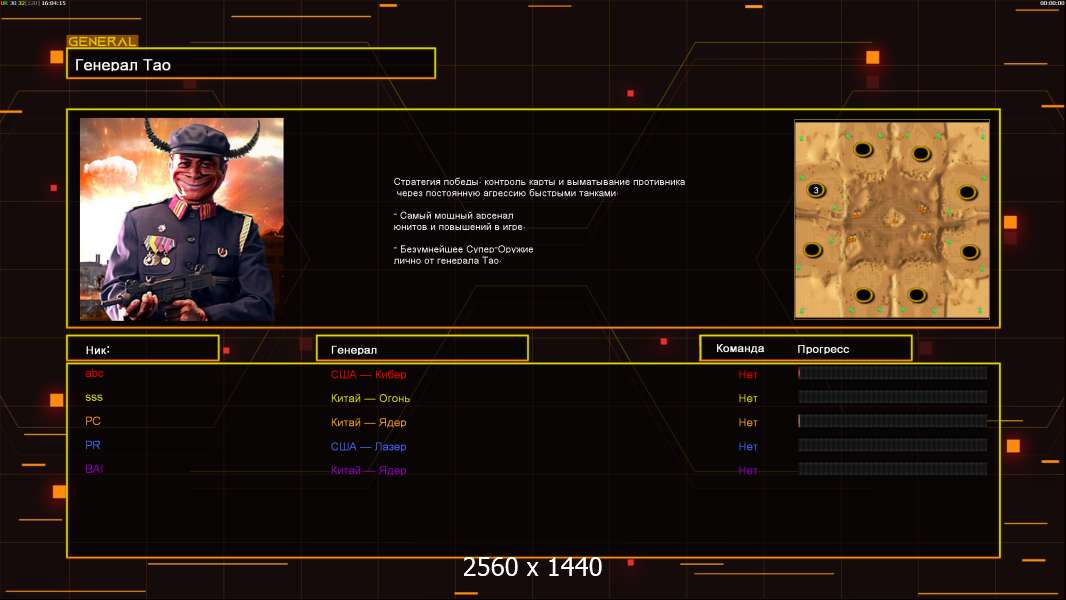Click the loading progress bar for BAI
The height and width of the screenshot is (600, 1066).
coord(893,469)
